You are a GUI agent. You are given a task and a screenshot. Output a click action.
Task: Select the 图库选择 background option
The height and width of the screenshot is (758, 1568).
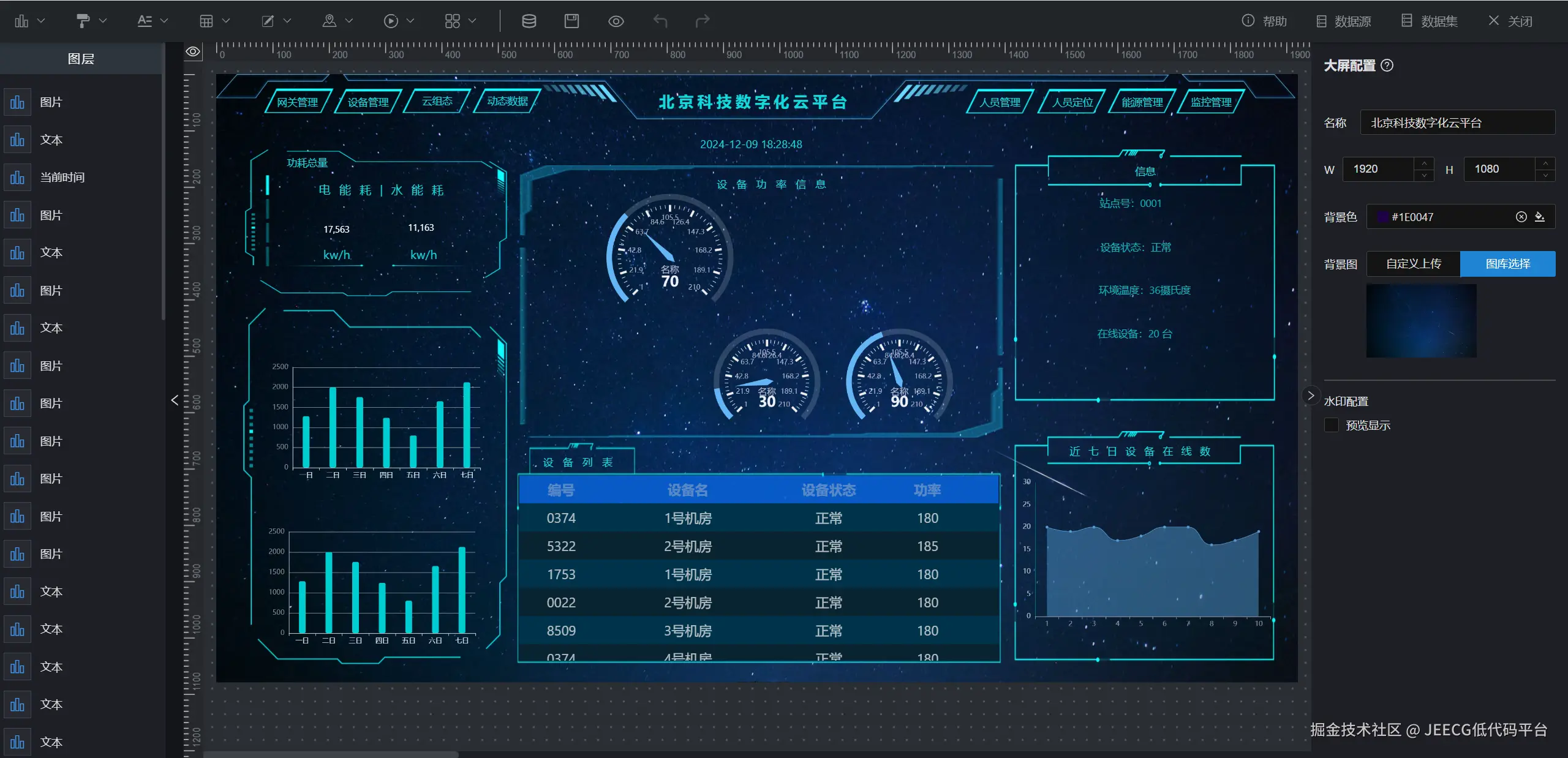pos(1507,264)
